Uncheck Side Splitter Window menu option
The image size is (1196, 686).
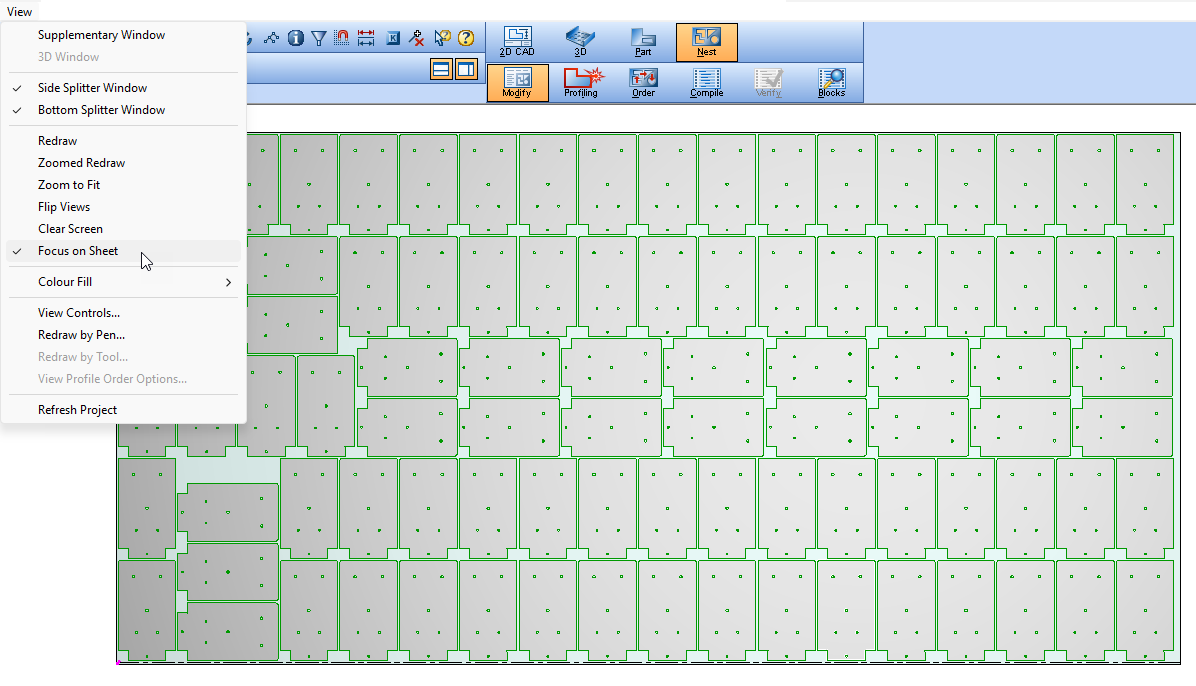[x=124, y=88]
